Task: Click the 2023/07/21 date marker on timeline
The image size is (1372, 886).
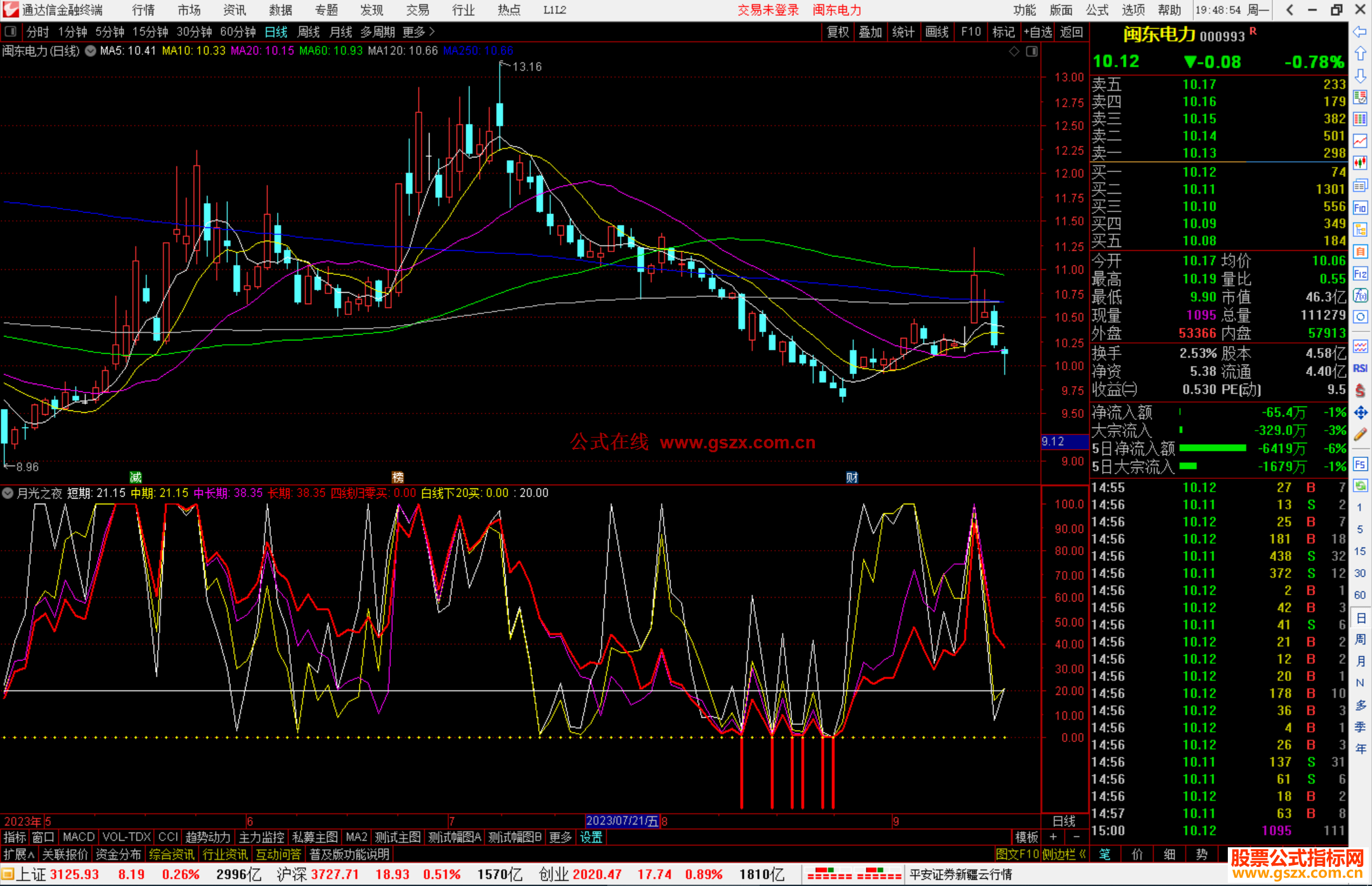Action: tap(621, 821)
